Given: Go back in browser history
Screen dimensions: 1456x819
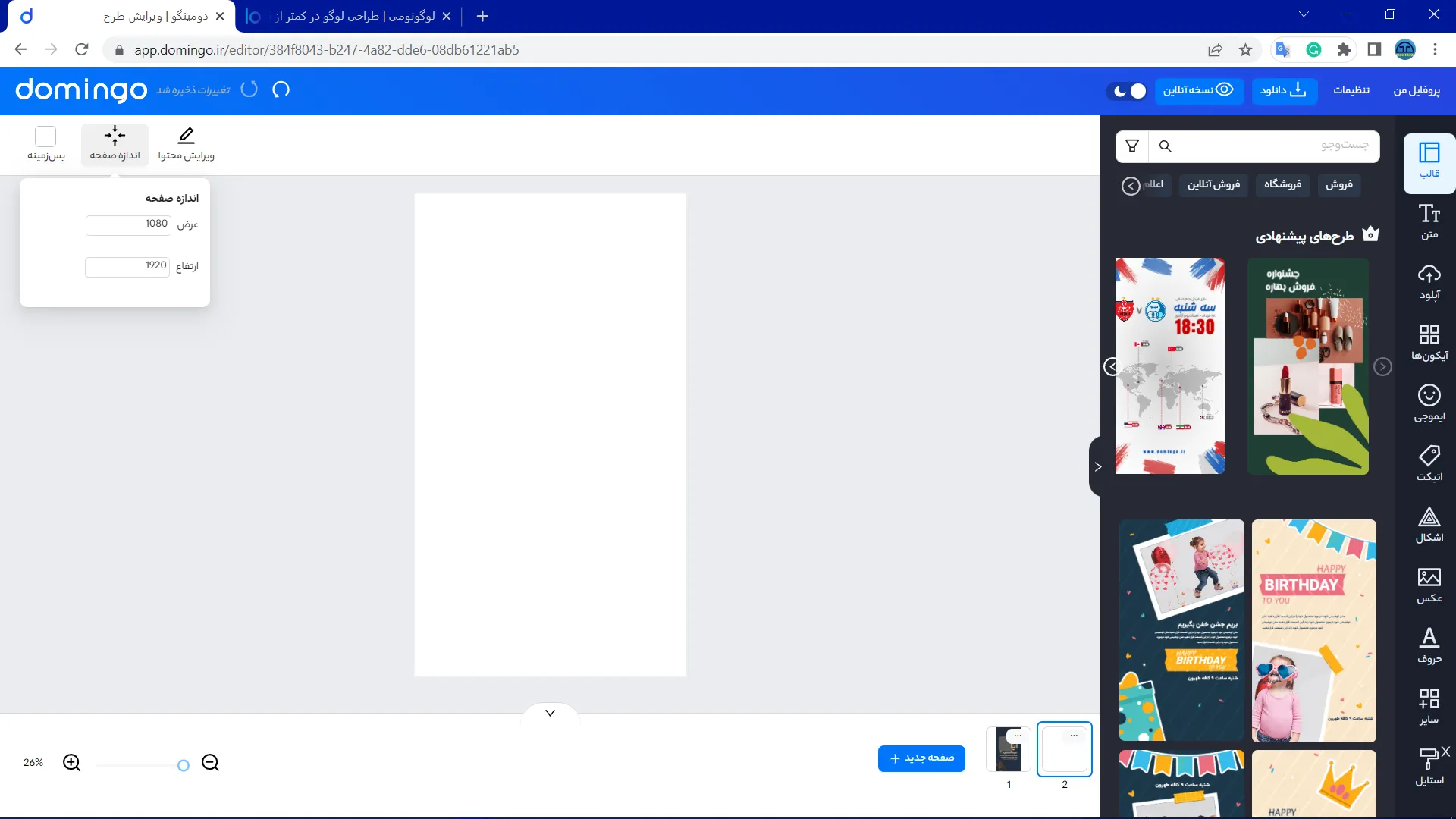Looking at the screenshot, I should tap(20, 50).
